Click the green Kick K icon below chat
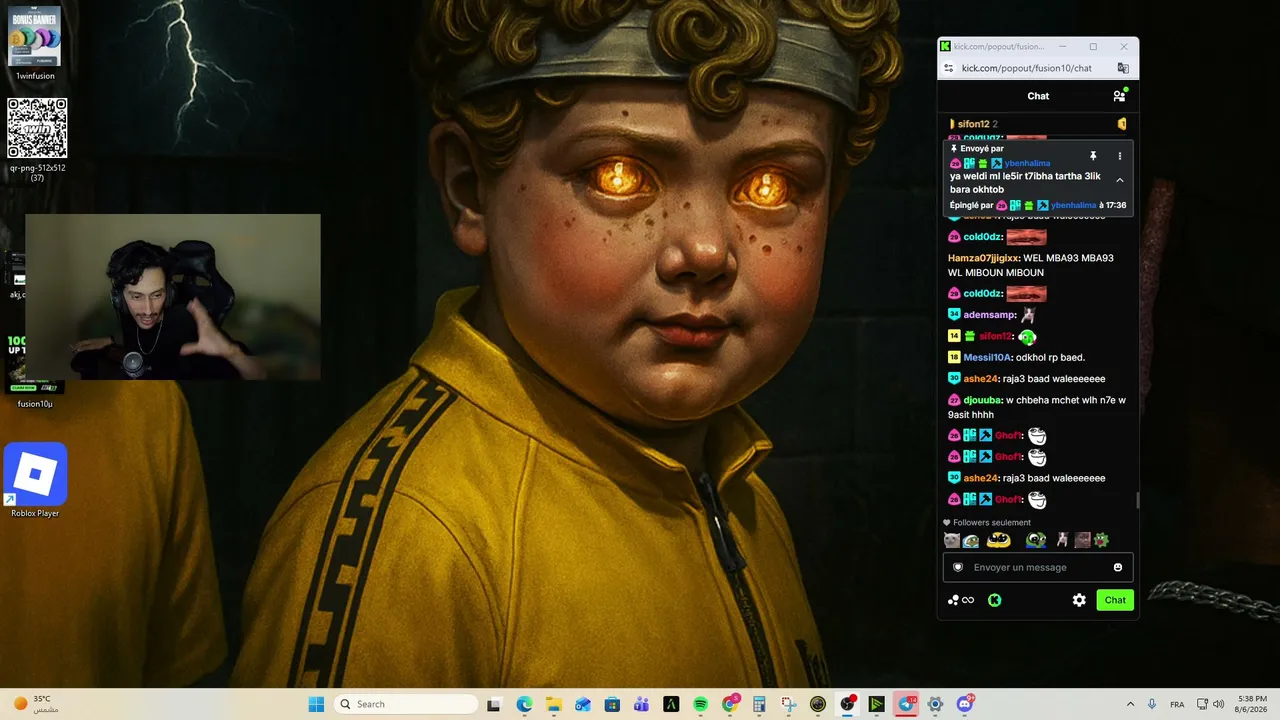The width and height of the screenshot is (1280, 720). (x=994, y=600)
